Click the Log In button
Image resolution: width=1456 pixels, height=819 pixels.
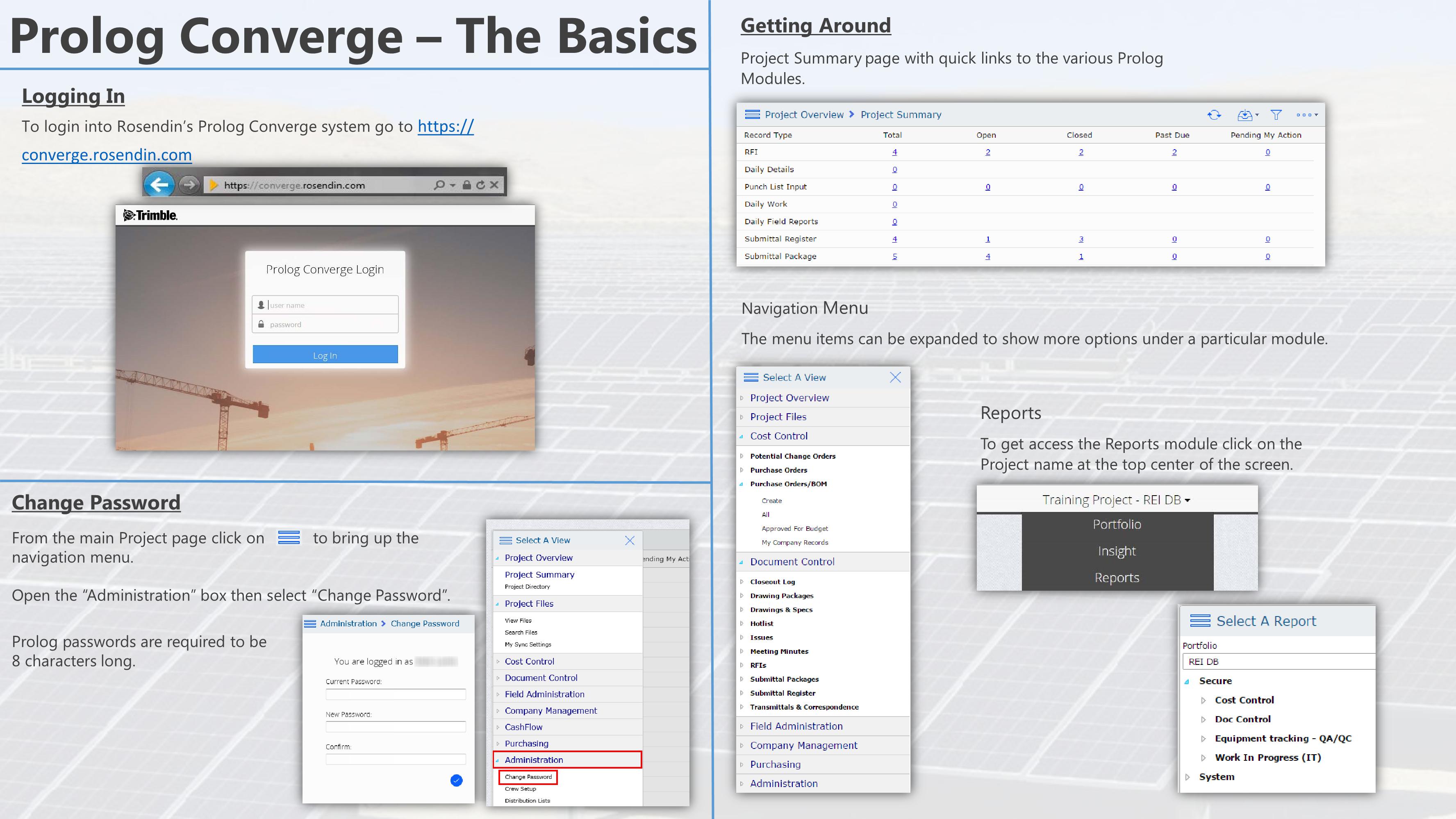(324, 355)
